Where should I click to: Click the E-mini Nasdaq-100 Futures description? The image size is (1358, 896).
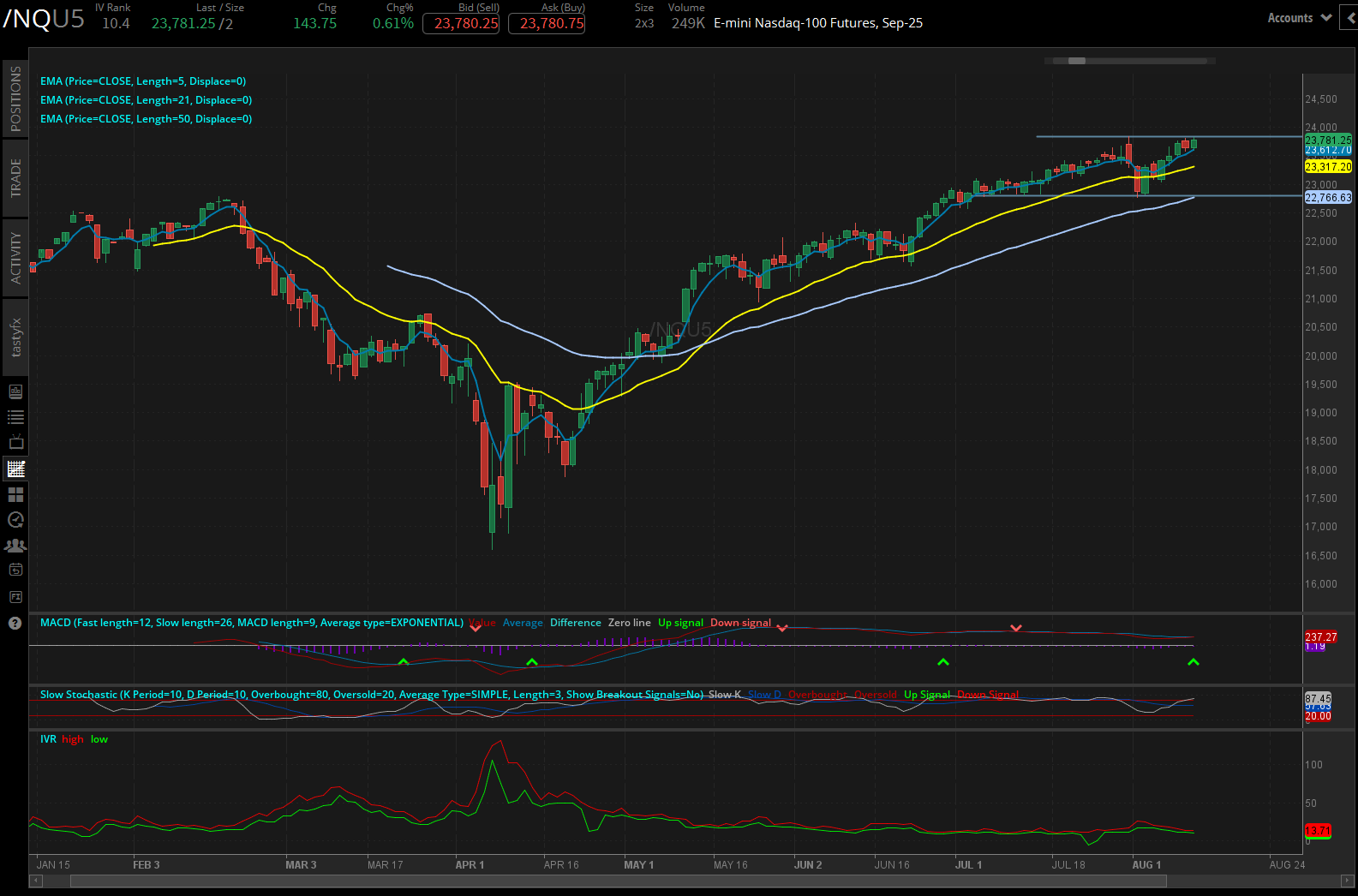click(x=818, y=23)
